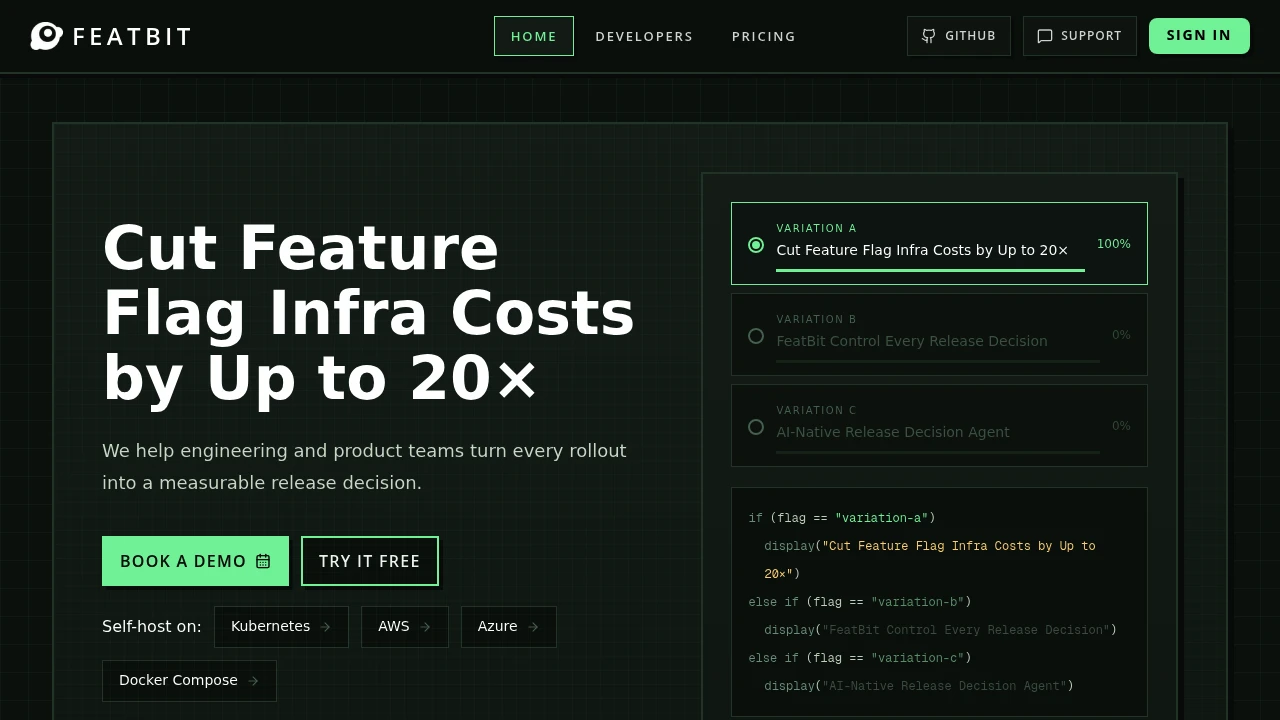Screen dimensions: 1280x720
Task: Click Variation C's progress bar
Action: pos(938,452)
